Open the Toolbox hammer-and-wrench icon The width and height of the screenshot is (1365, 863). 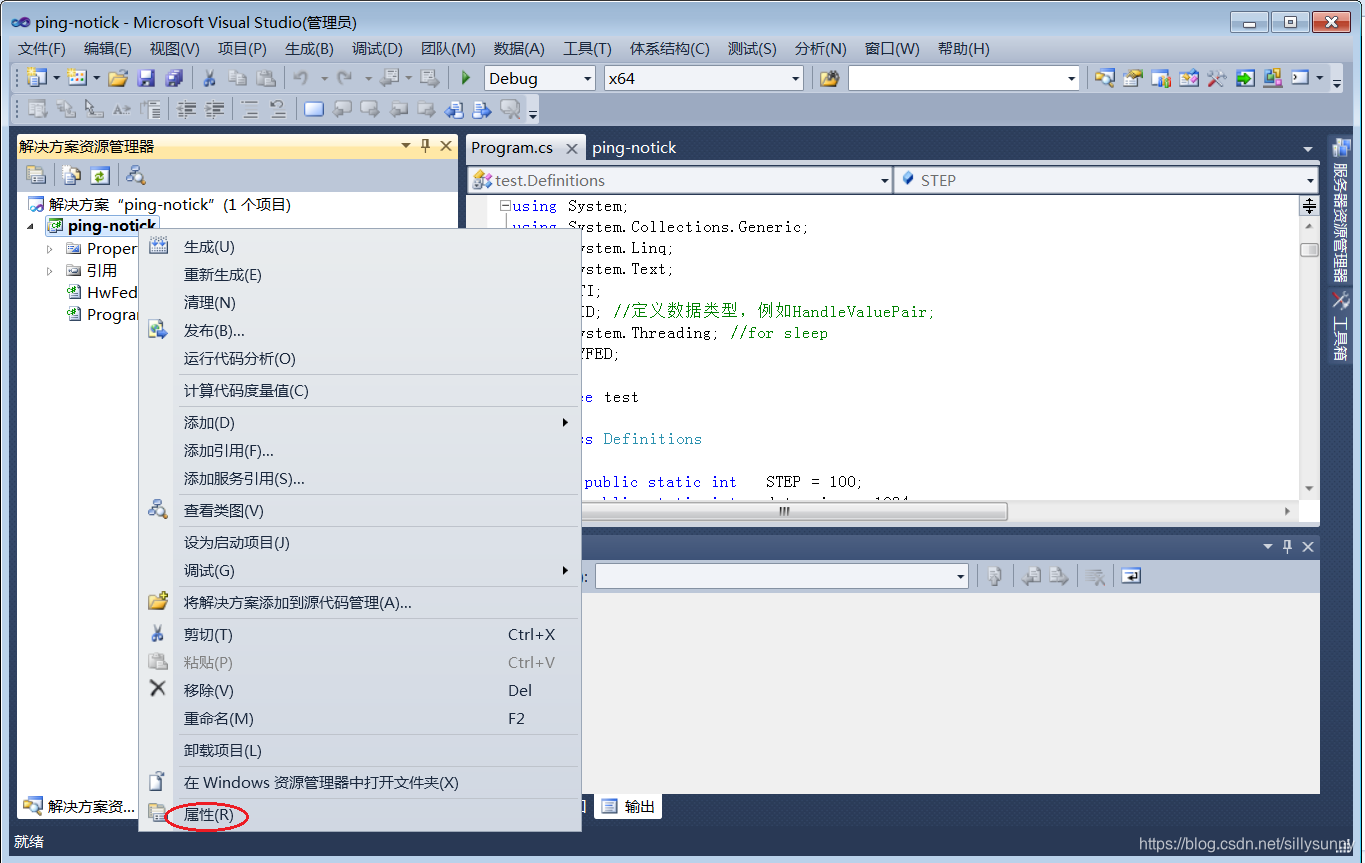click(1216, 78)
